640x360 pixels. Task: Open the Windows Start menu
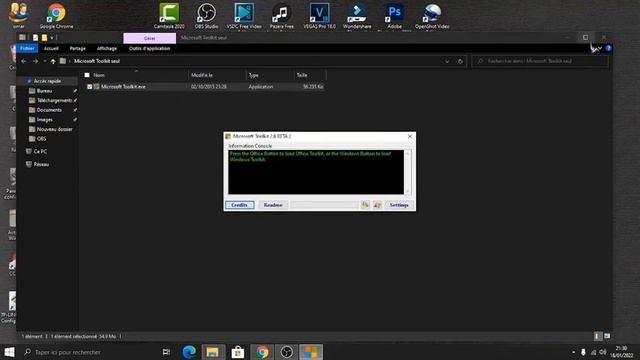[9, 352]
